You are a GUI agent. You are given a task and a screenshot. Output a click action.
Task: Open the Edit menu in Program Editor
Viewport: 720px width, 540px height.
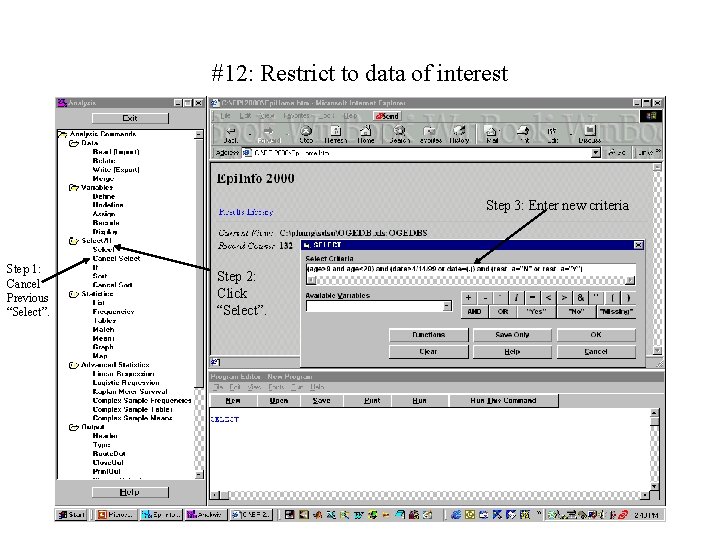point(235,387)
